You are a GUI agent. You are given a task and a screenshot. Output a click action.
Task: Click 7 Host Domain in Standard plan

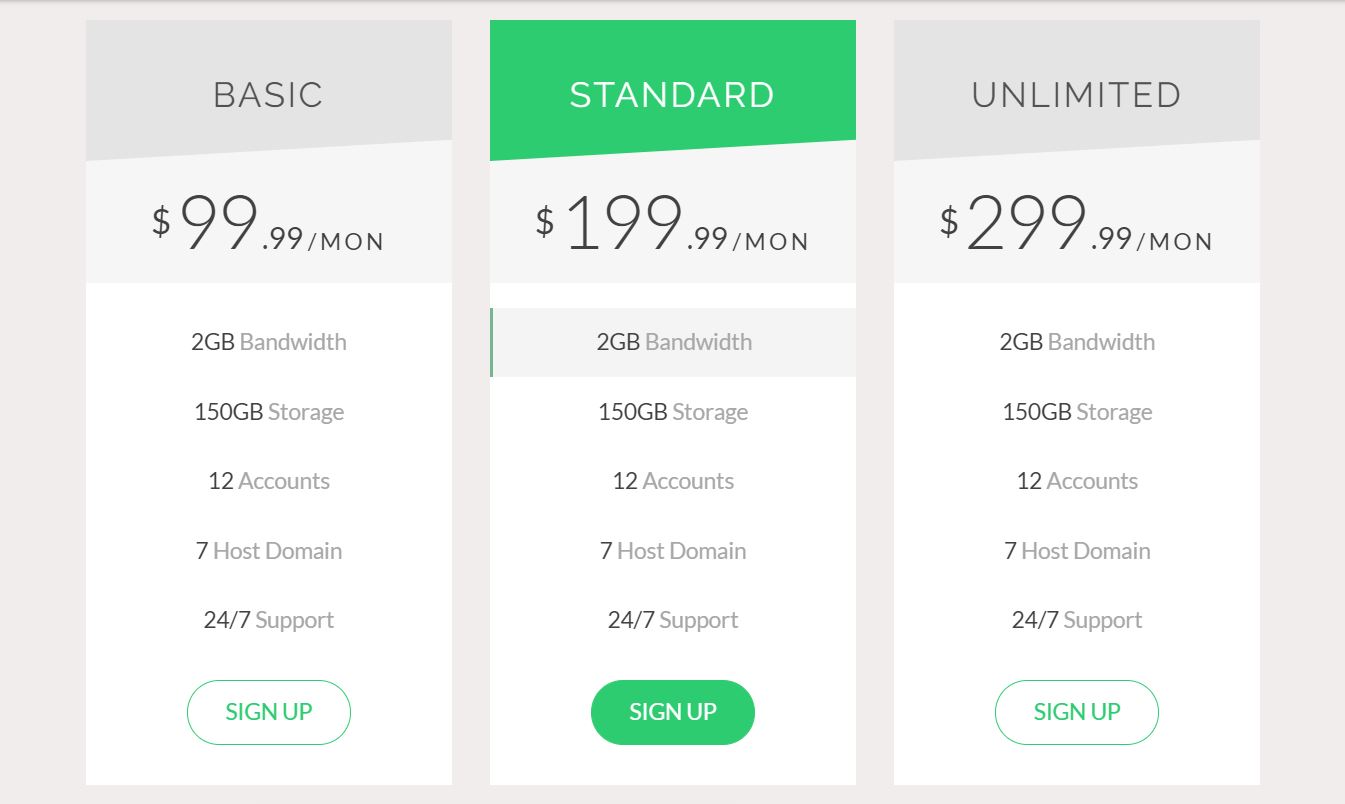coord(673,551)
